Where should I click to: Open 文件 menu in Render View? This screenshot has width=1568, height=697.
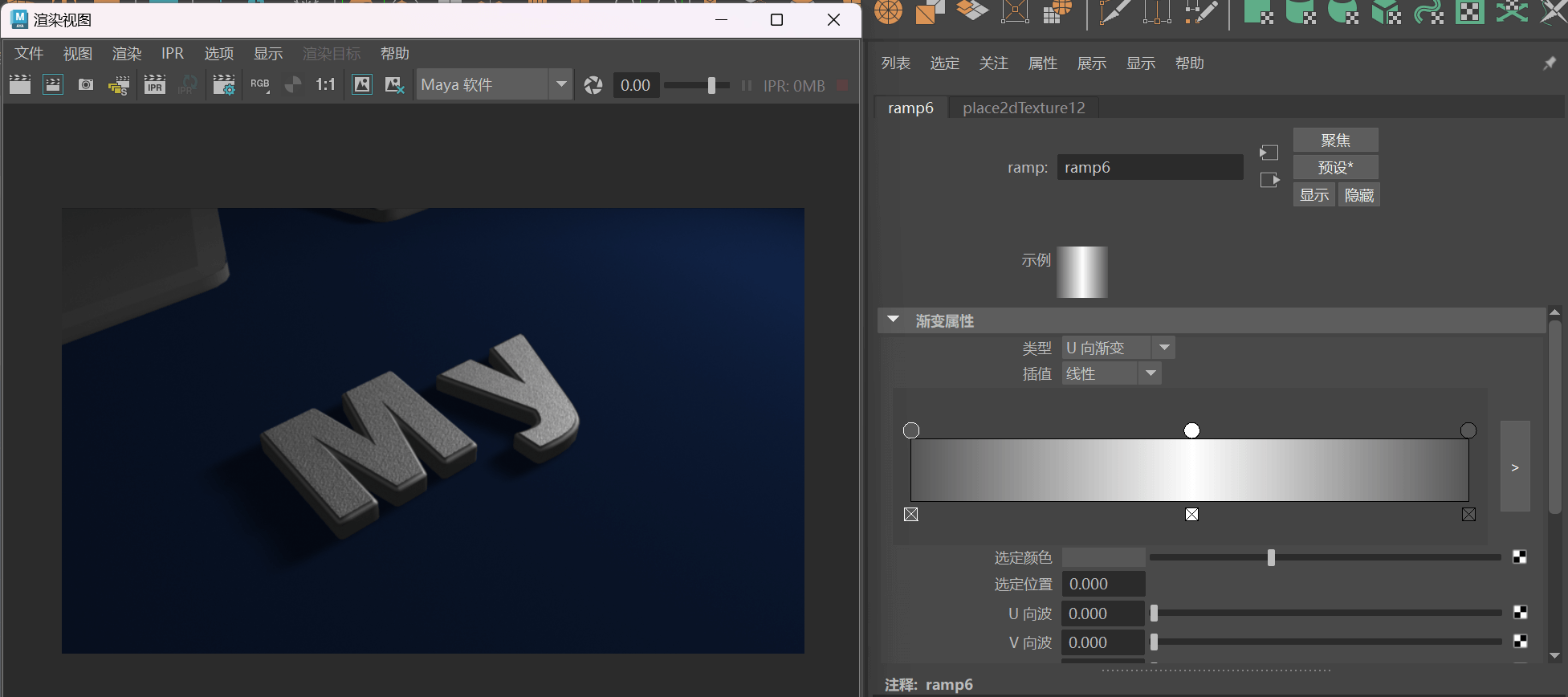tap(29, 54)
